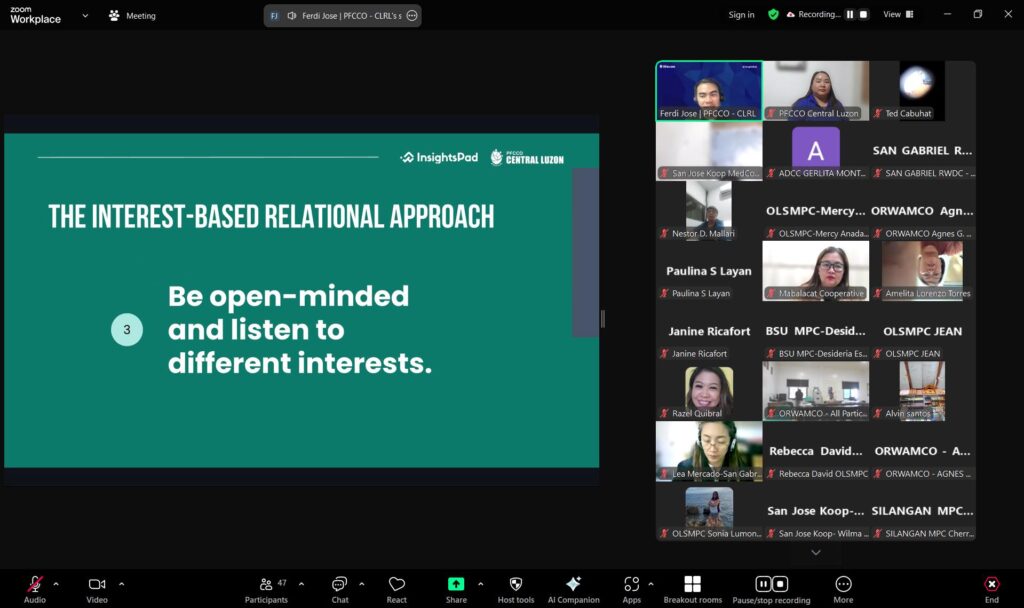1024x608 pixels.
Task: Pause the recording from the top bar
Action: (x=850, y=14)
